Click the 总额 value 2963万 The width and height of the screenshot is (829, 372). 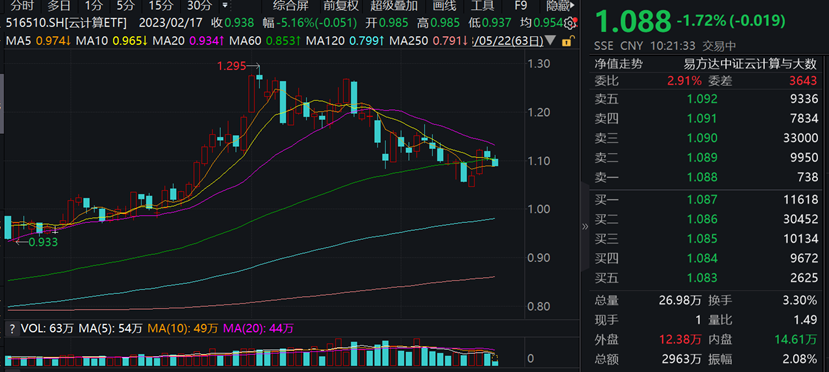(x=682, y=359)
